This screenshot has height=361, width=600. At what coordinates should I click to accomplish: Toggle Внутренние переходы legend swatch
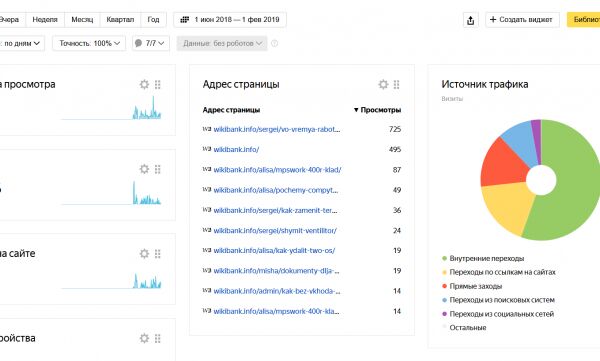(444, 258)
